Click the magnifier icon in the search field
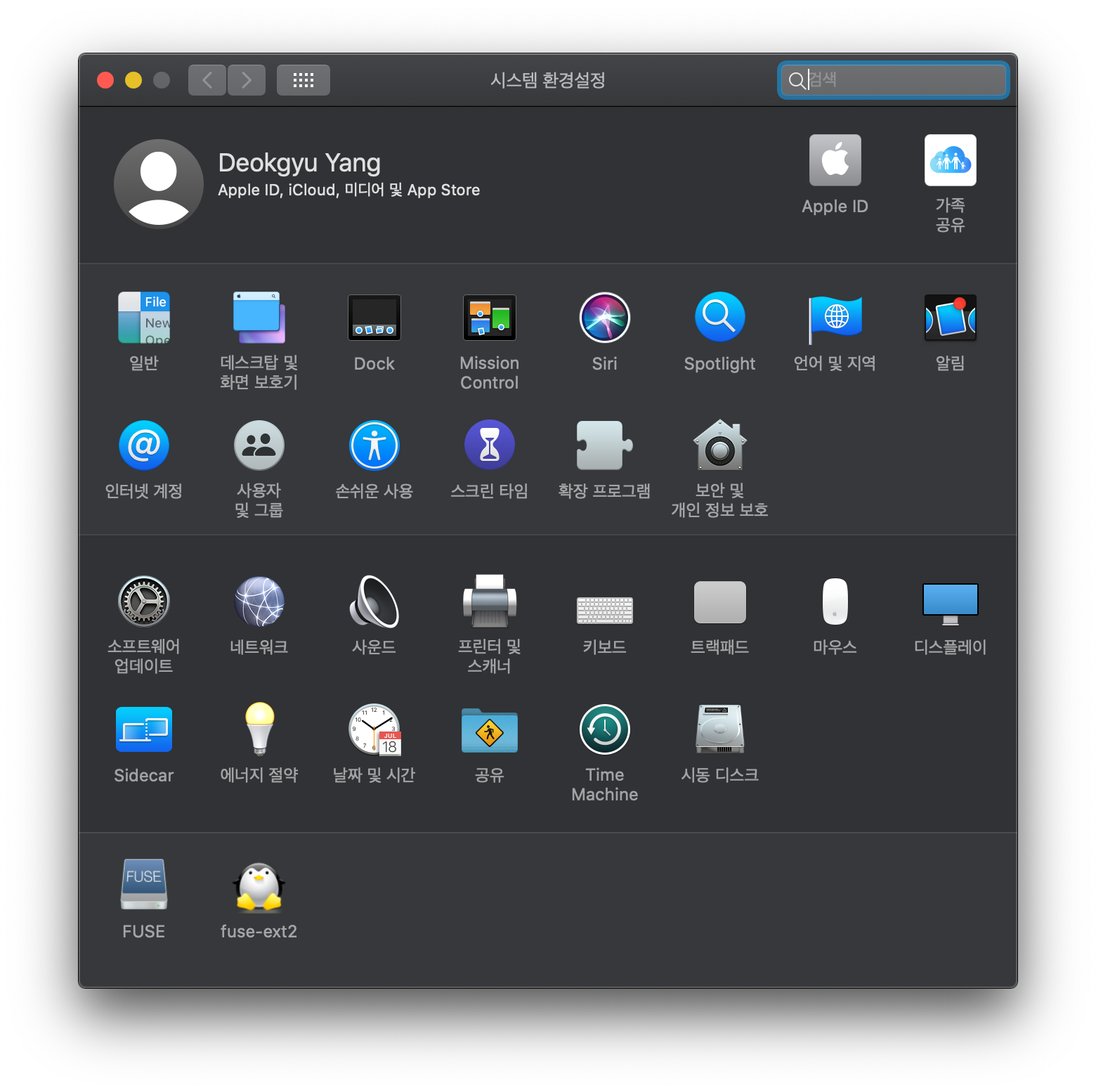 coord(797,81)
